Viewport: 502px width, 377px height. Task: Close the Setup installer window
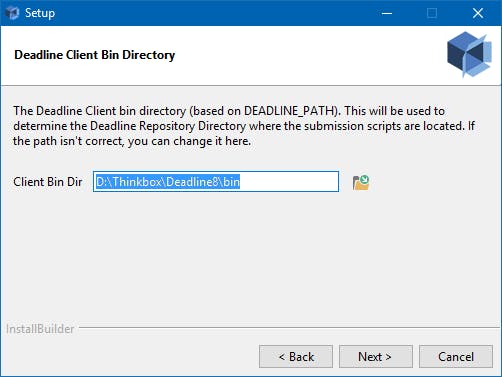[478, 13]
